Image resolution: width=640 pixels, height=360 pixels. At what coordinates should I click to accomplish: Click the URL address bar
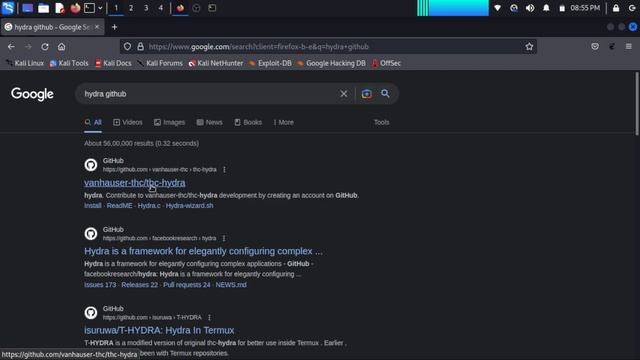[329, 47]
